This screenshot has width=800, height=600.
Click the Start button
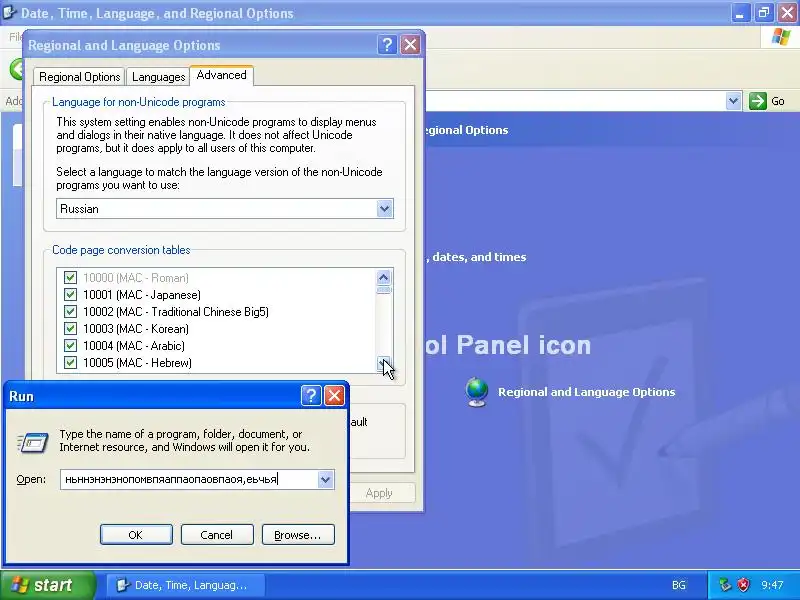tap(47, 585)
